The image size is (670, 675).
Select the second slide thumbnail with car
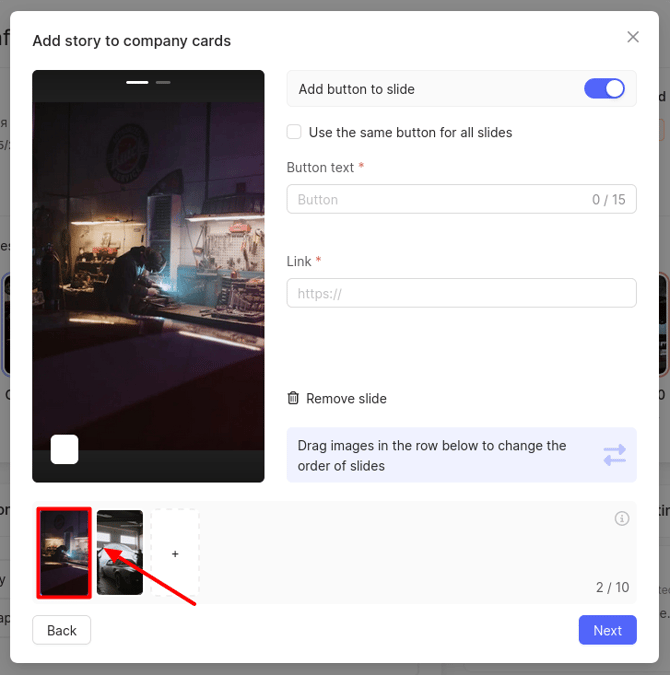120,553
